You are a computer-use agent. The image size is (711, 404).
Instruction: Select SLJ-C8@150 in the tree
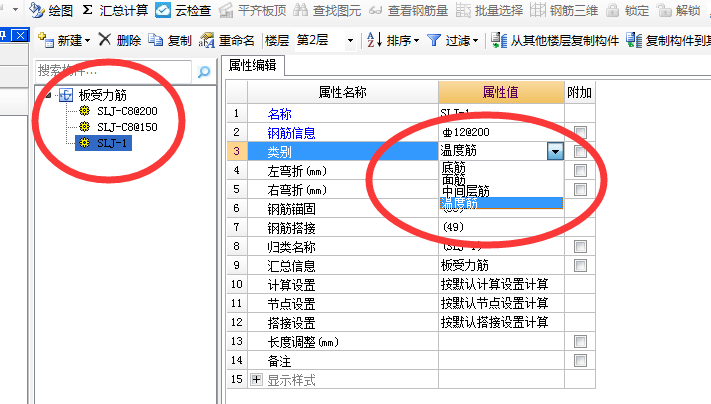(127, 127)
